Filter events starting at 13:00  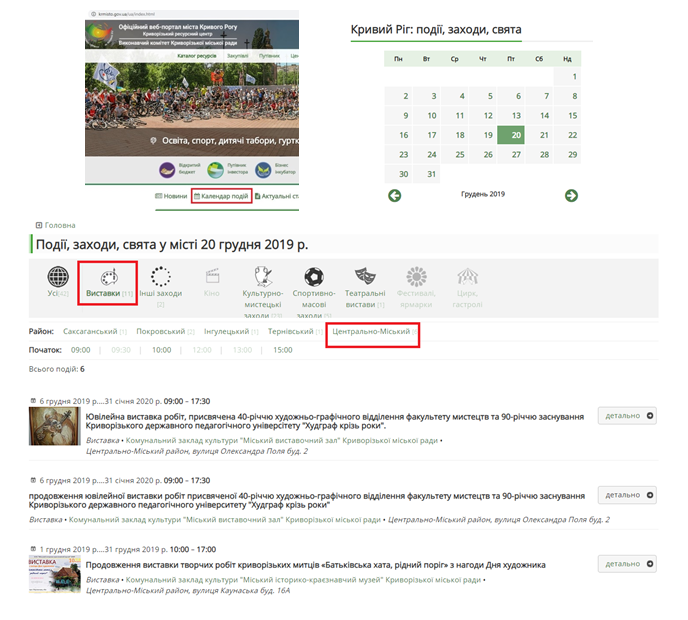[242, 350]
